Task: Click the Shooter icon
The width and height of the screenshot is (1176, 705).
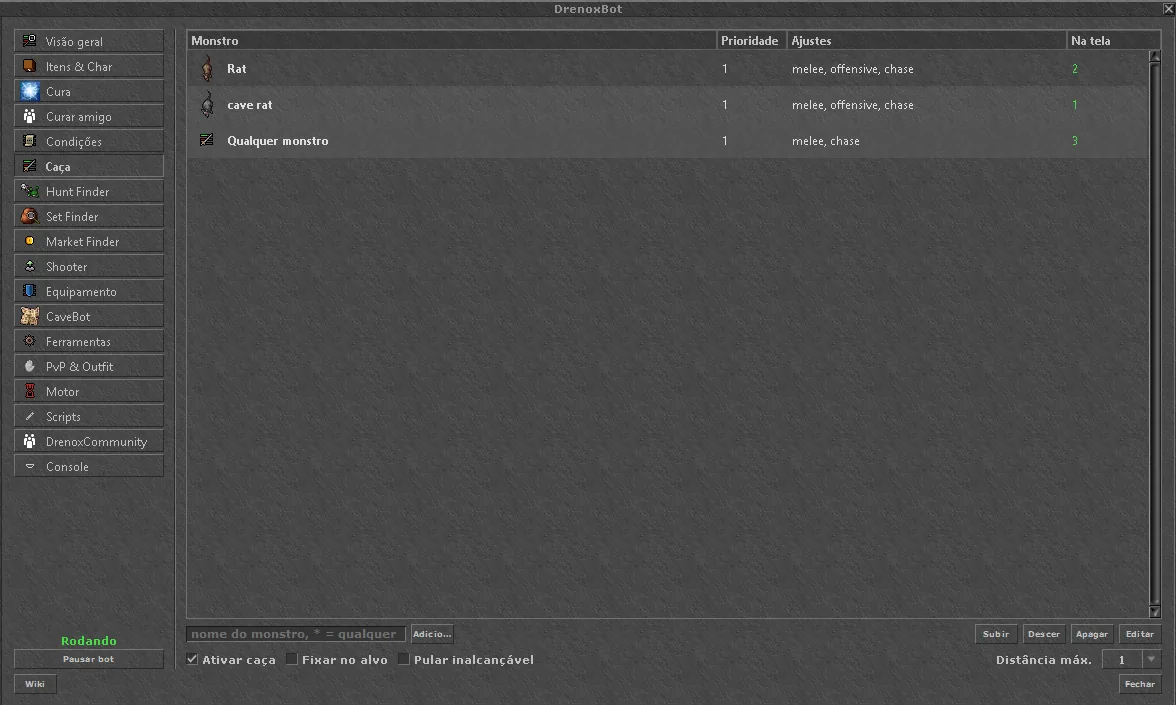Action: (29, 266)
